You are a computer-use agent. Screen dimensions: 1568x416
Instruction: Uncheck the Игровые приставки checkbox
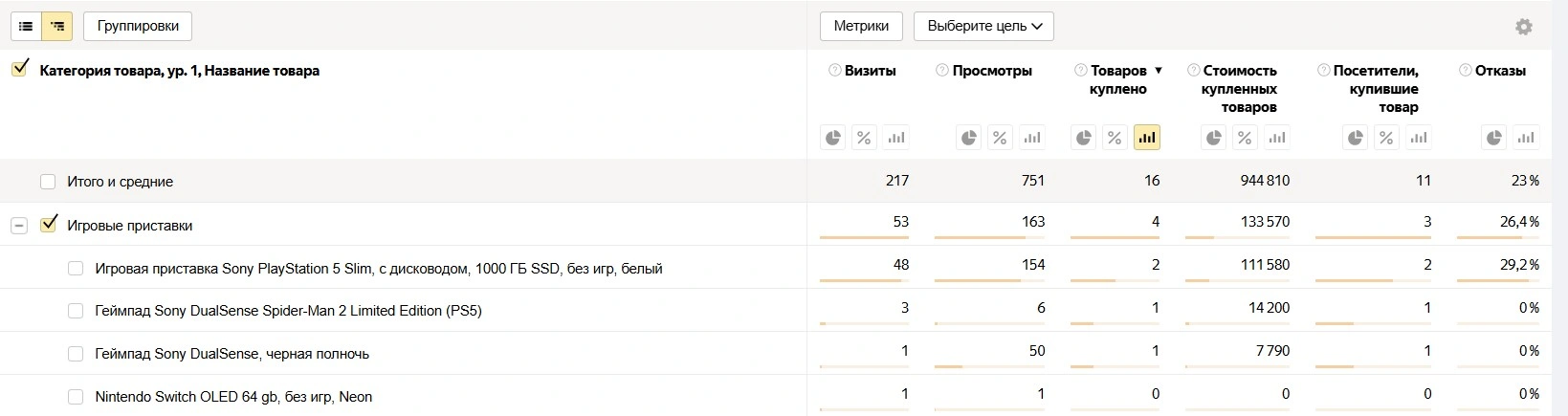pyautogui.click(x=48, y=226)
